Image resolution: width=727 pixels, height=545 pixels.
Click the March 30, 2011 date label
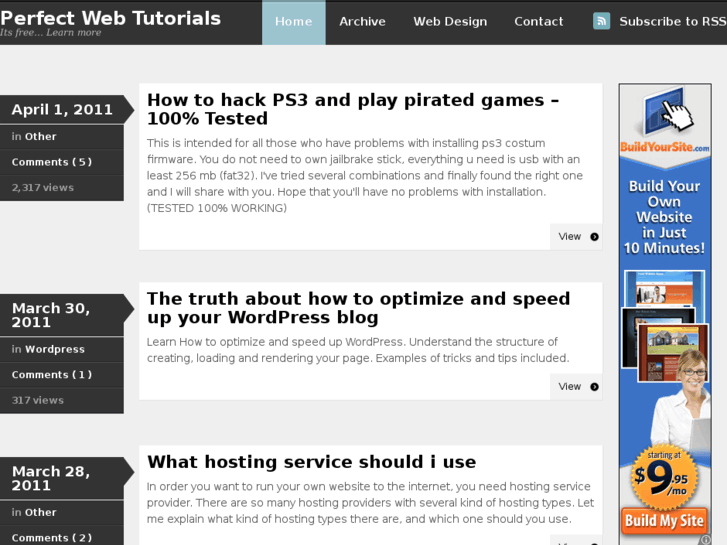pos(51,315)
